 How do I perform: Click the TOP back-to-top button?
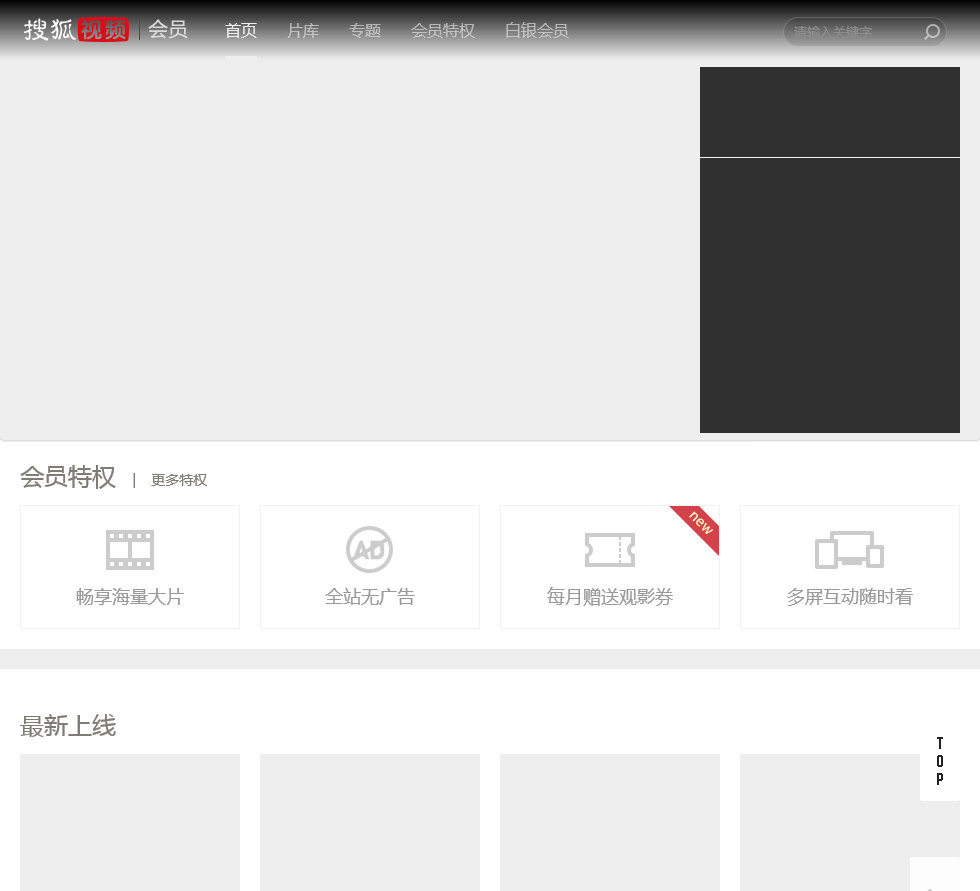click(x=939, y=761)
